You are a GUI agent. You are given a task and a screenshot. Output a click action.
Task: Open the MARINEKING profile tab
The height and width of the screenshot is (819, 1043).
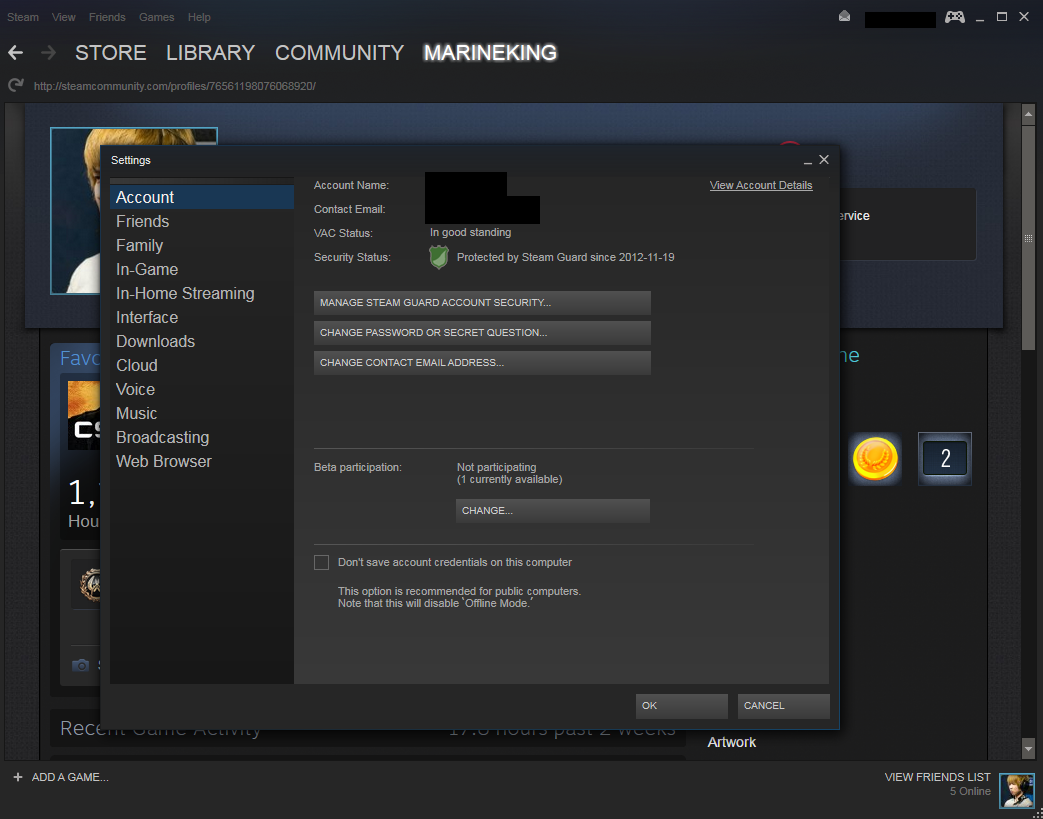coord(490,53)
